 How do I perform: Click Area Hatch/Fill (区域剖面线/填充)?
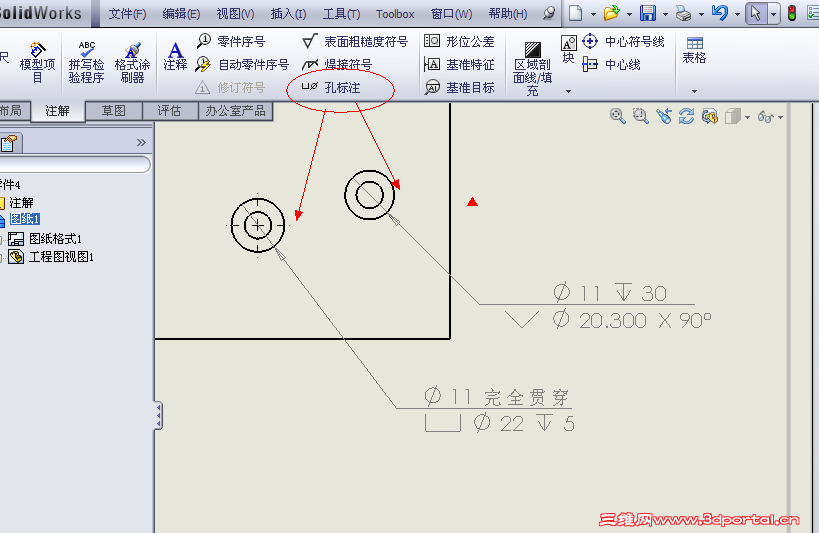pos(532,69)
